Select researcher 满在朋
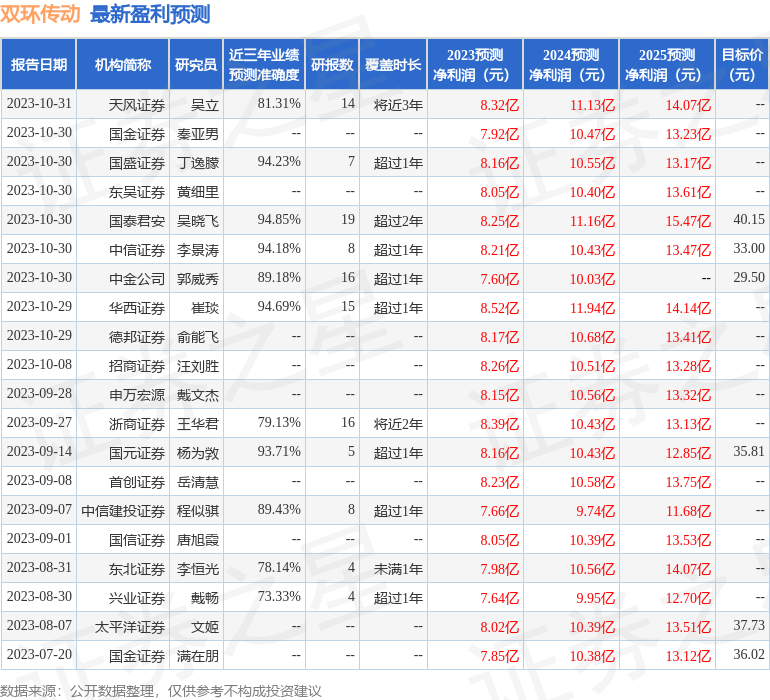 pos(197,655)
